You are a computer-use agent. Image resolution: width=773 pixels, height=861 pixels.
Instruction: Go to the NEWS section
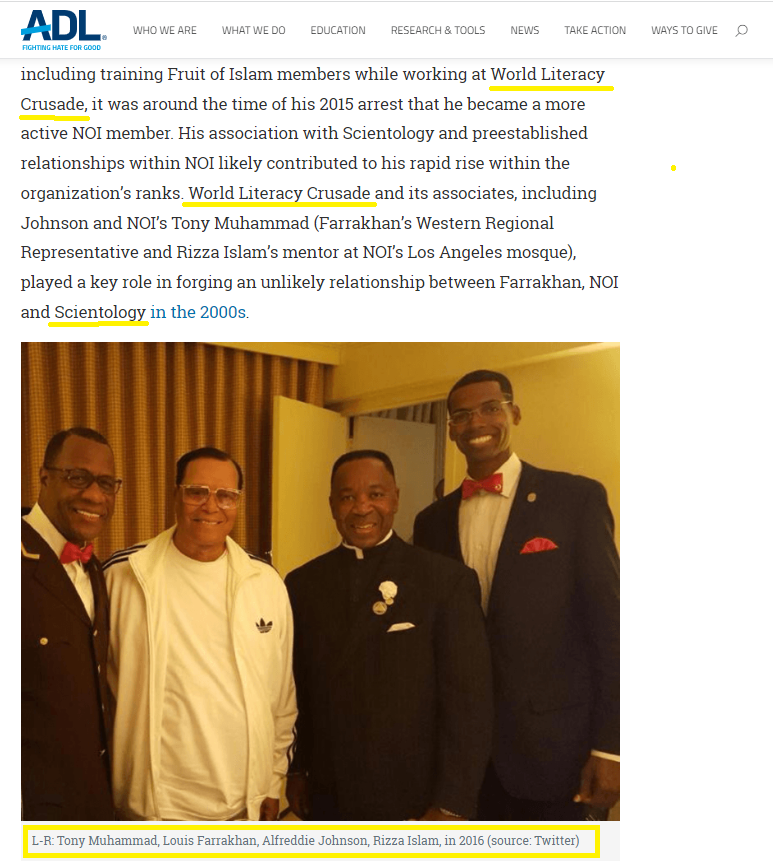tap(525, 30)
